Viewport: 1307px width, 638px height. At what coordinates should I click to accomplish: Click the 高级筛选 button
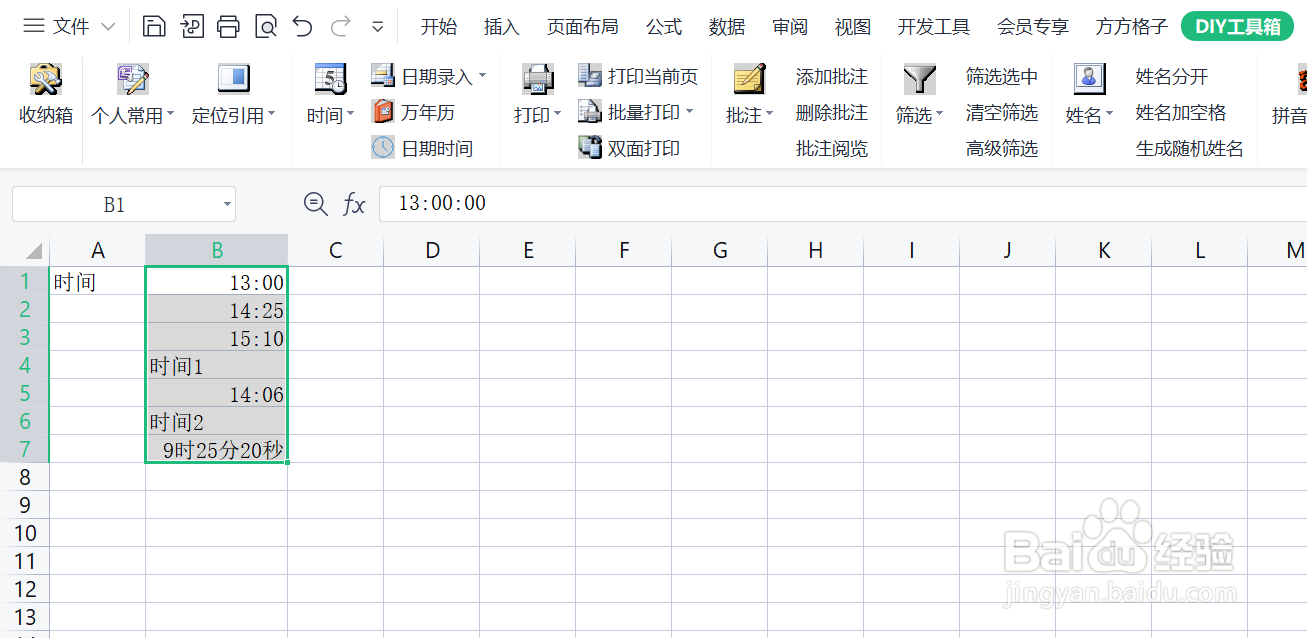tap(1002, 148)
